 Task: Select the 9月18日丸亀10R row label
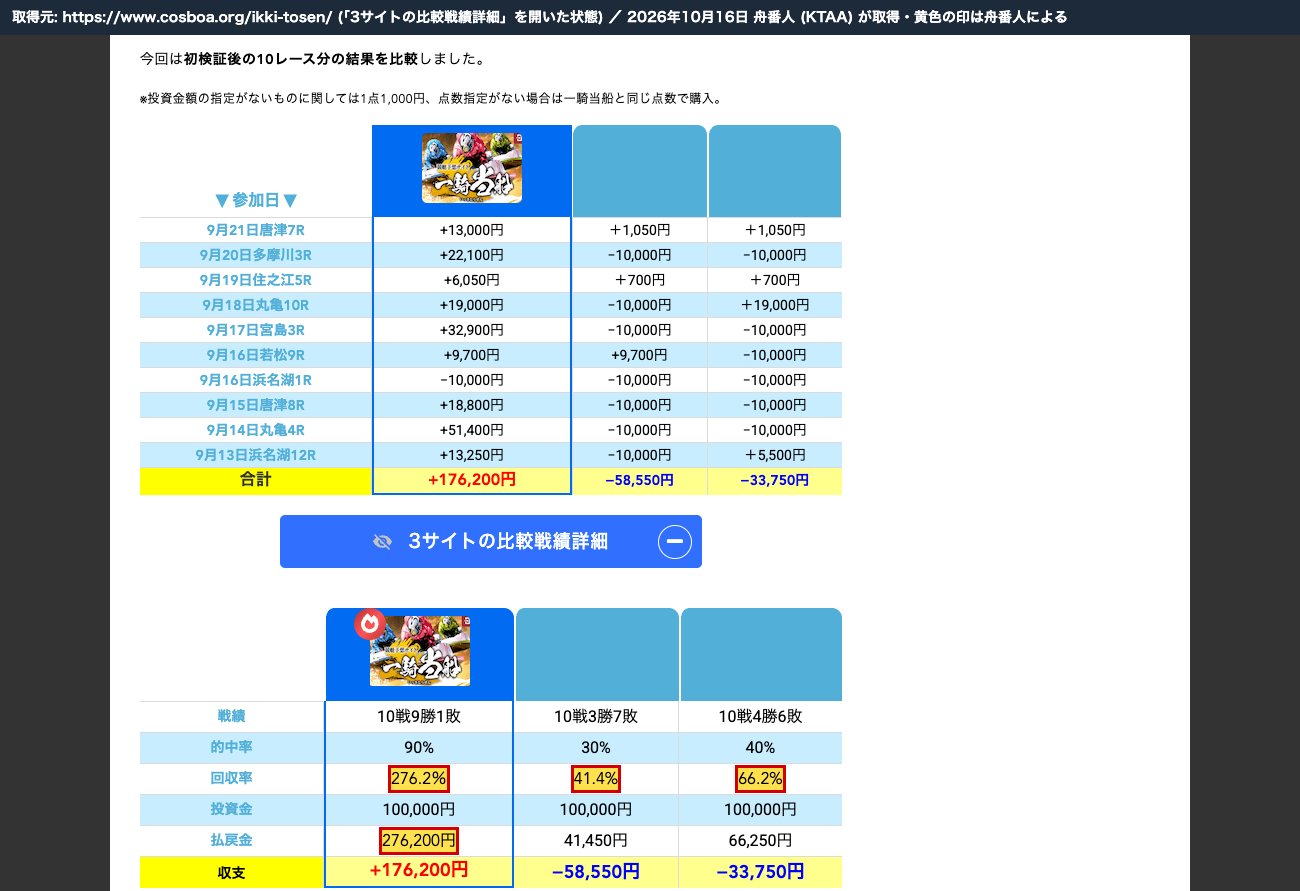click(x=256, y=305)
